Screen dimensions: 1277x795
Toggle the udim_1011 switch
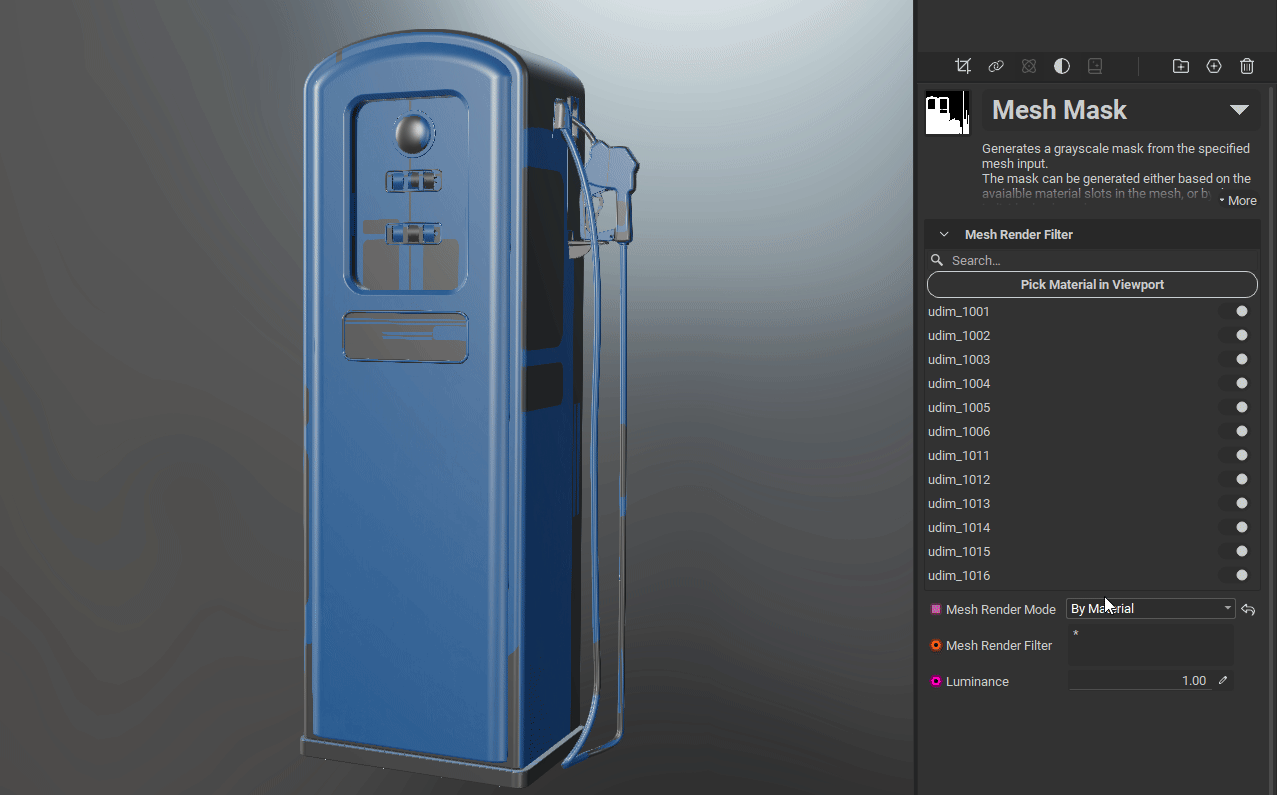pyautogui.click(x=1235, y=455)
